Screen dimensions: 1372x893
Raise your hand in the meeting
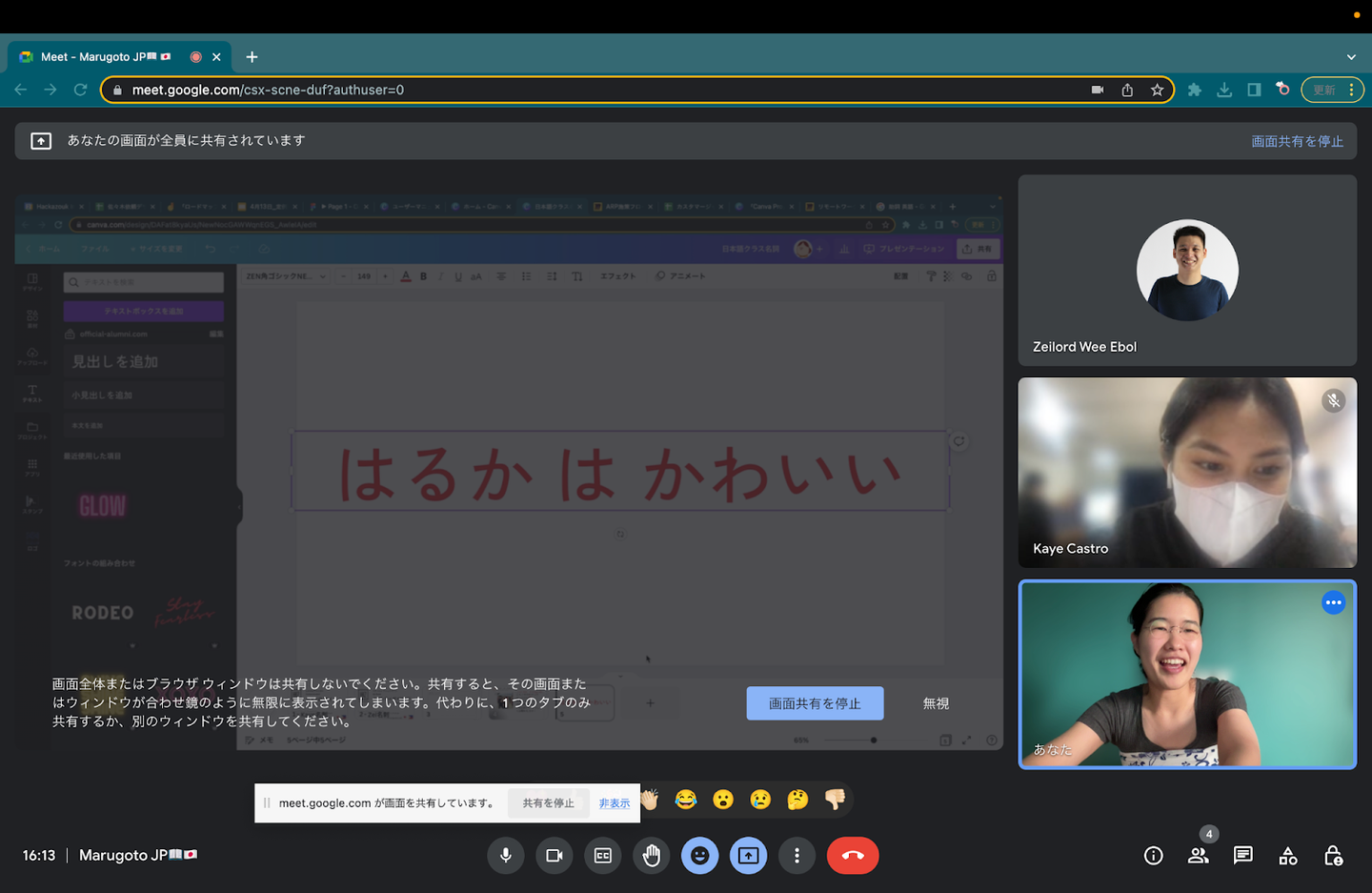pos(652,856)
